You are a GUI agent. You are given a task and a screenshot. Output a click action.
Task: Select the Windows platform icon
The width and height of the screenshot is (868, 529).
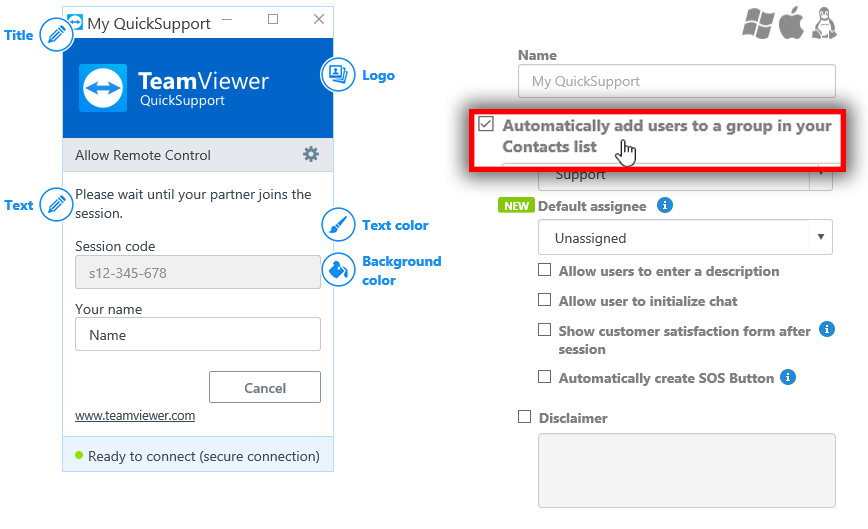pos(758,24)
